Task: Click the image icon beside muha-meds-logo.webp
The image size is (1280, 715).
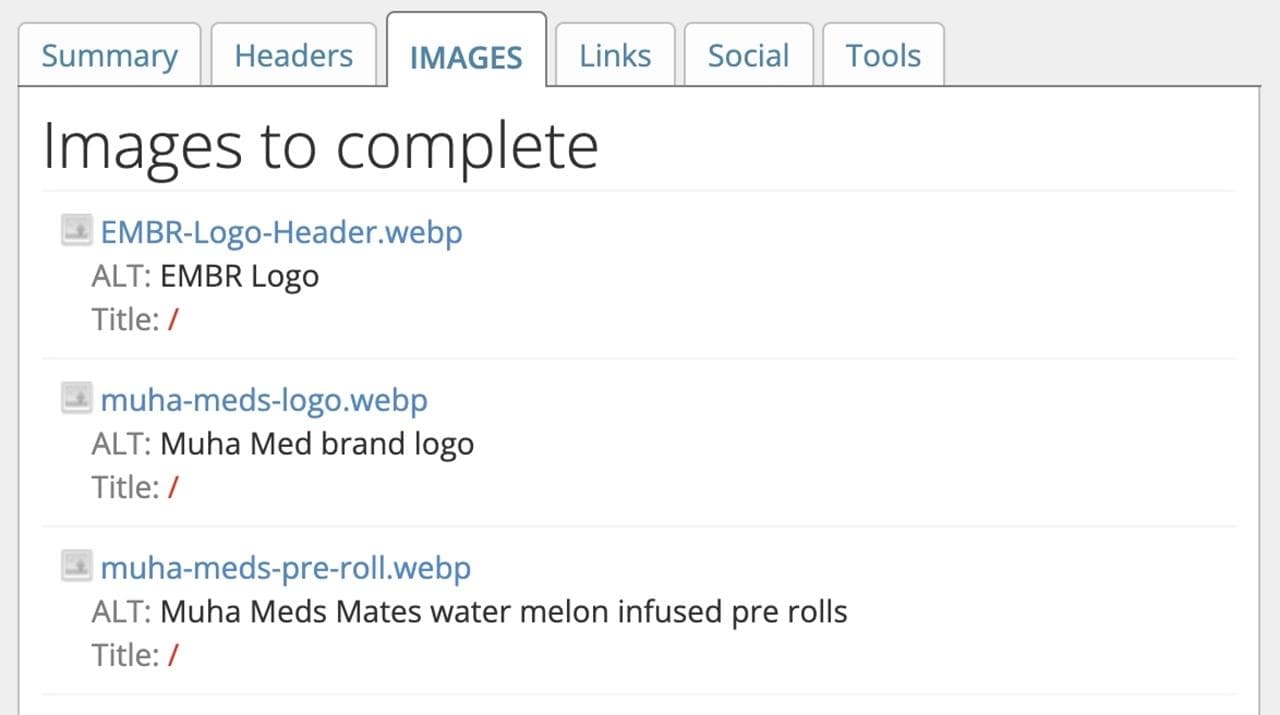Action: coord(76,399)
